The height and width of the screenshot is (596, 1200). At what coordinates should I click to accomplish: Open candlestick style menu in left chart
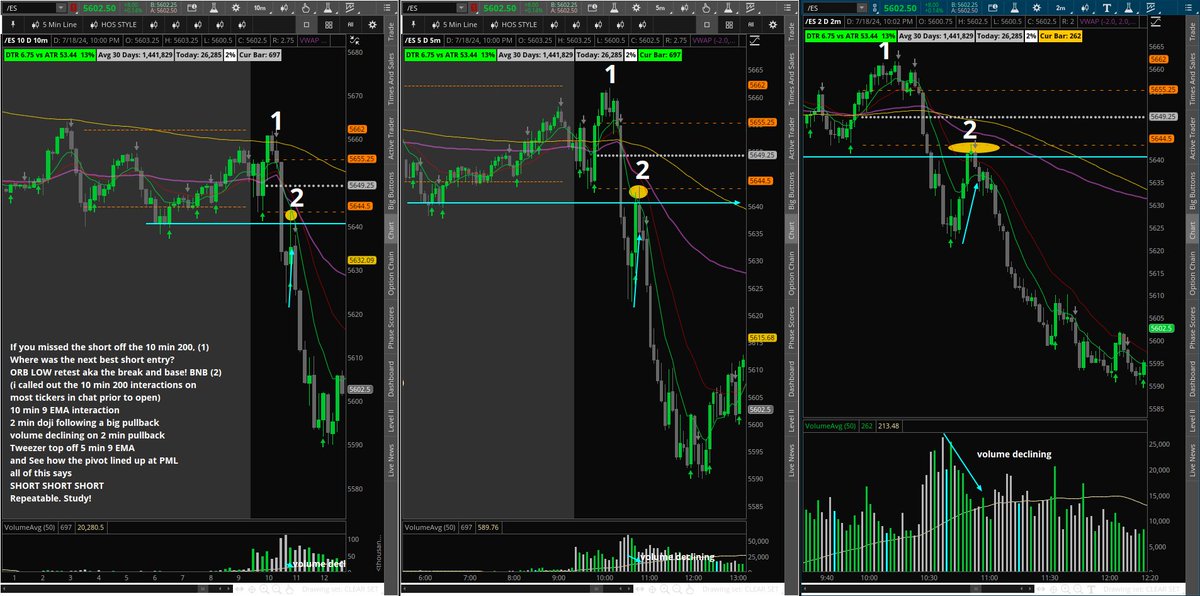284,8
